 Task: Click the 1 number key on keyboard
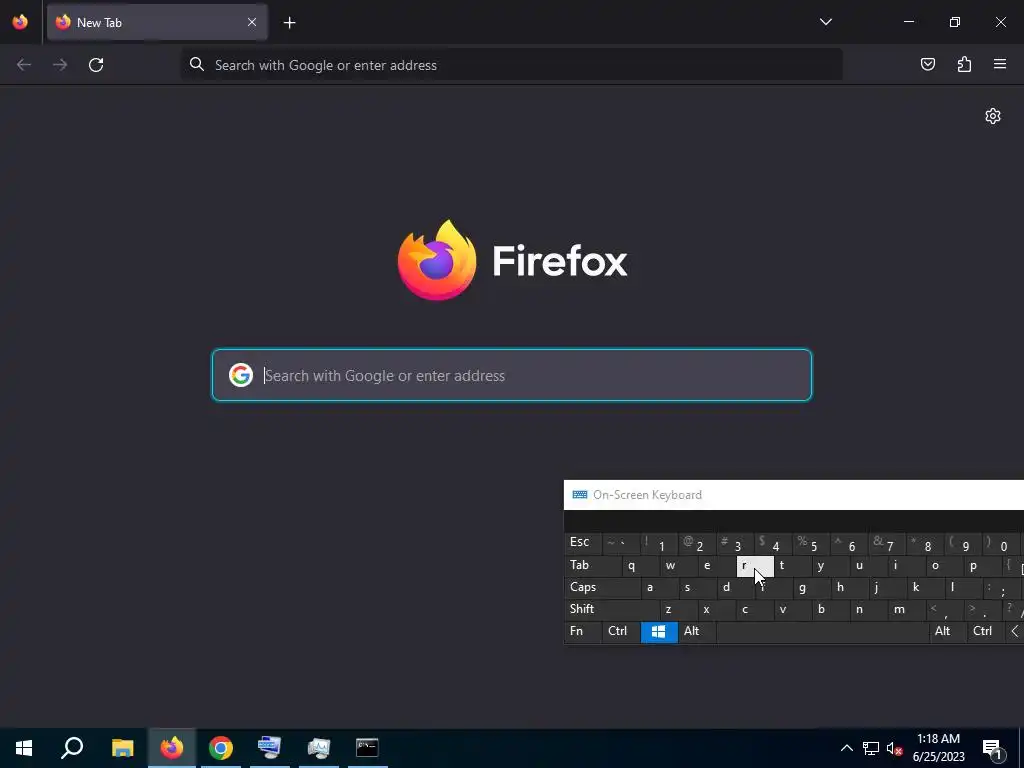click(x=659, y=543)
